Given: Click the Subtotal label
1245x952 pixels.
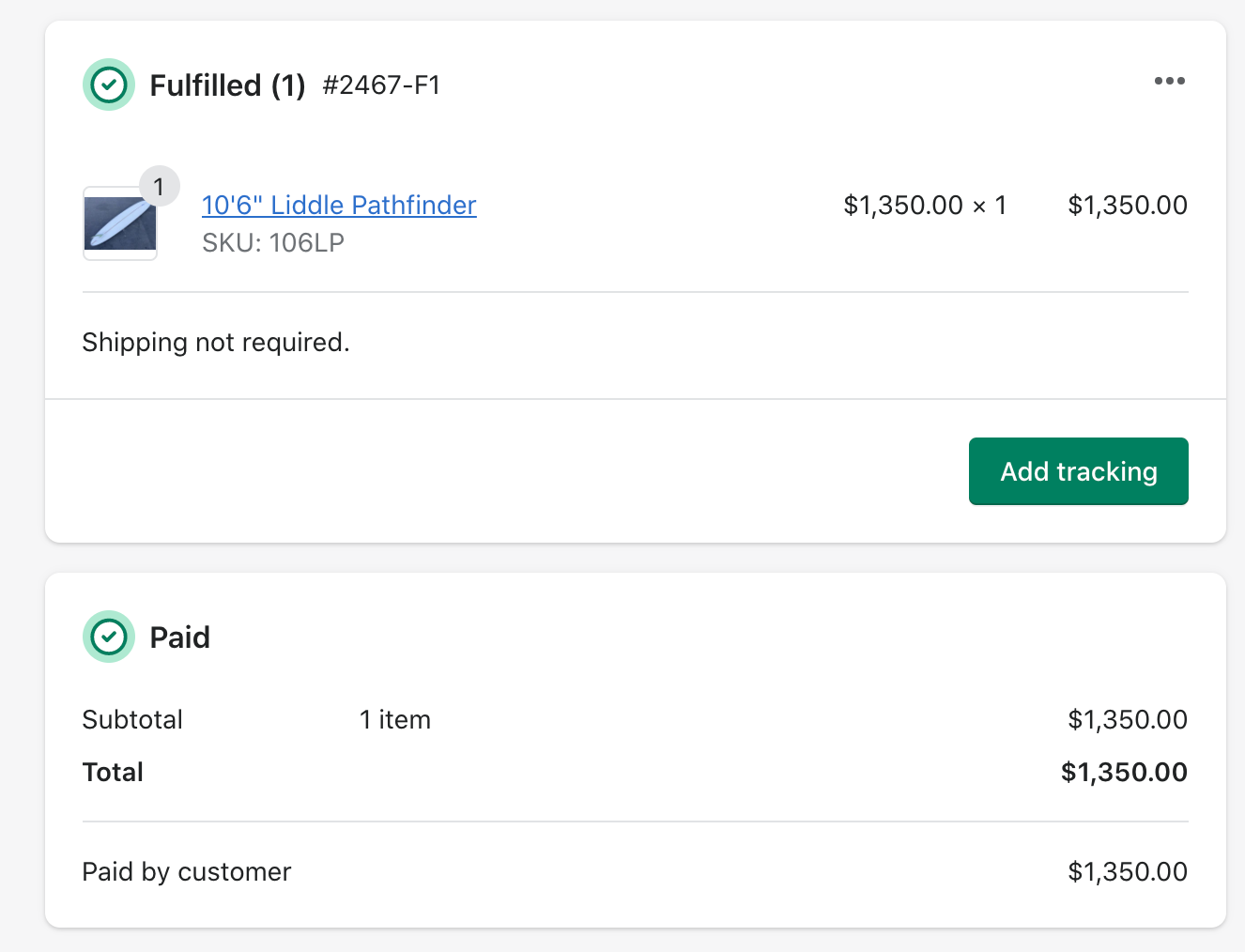Looking at the screenshot, I should [132, 720].
